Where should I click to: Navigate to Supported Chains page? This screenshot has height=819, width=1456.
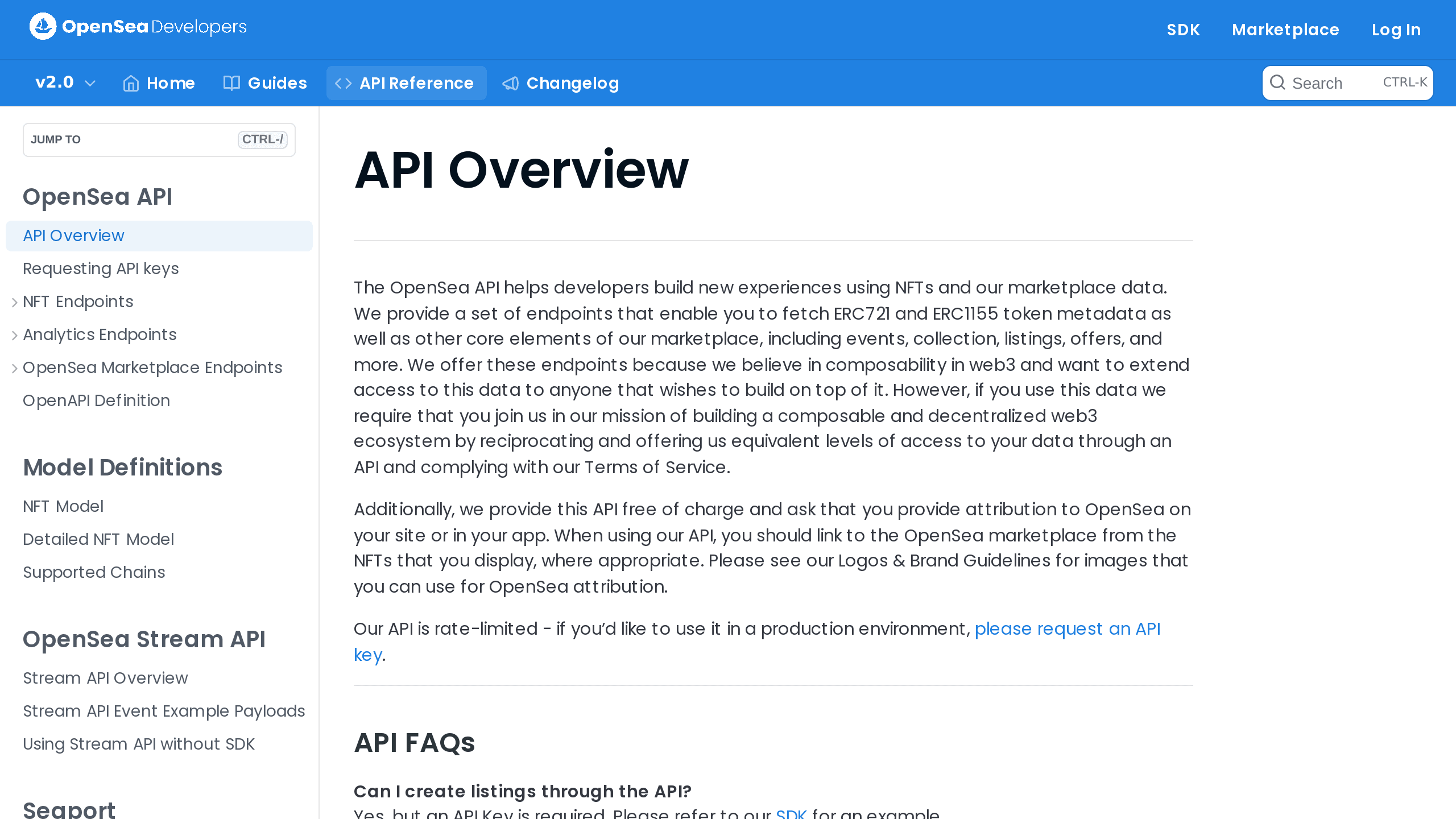94,572
